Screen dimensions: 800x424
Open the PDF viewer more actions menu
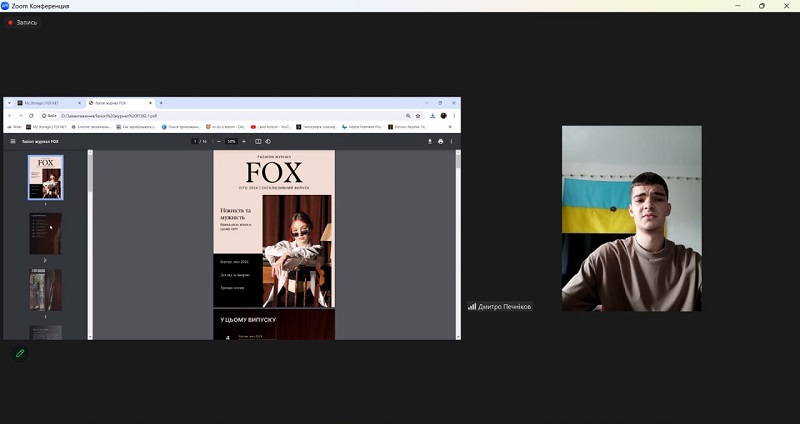[x=451, y=141]
